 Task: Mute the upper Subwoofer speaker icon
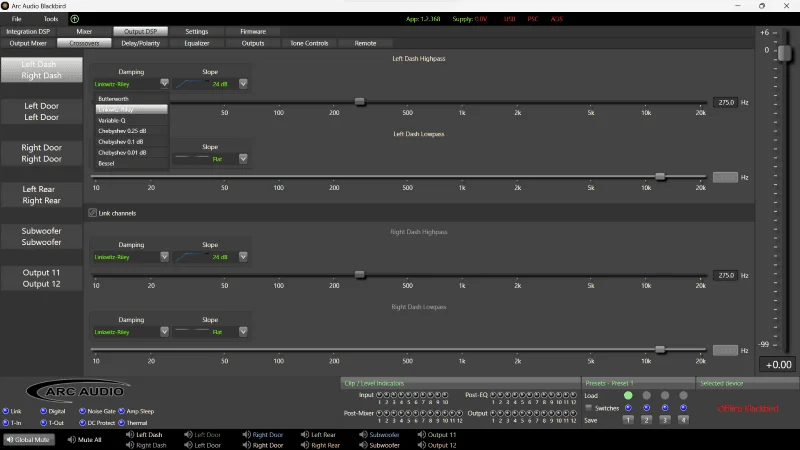point(363,435)
